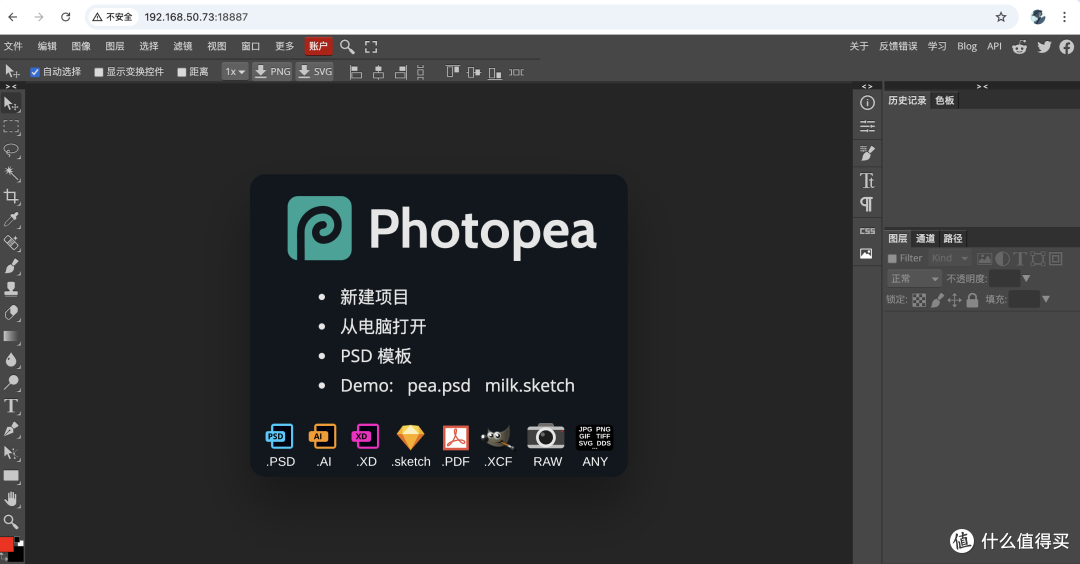Export as SVG button
The height and width of the screenshot is (564, 1080).
click(315, 72)
